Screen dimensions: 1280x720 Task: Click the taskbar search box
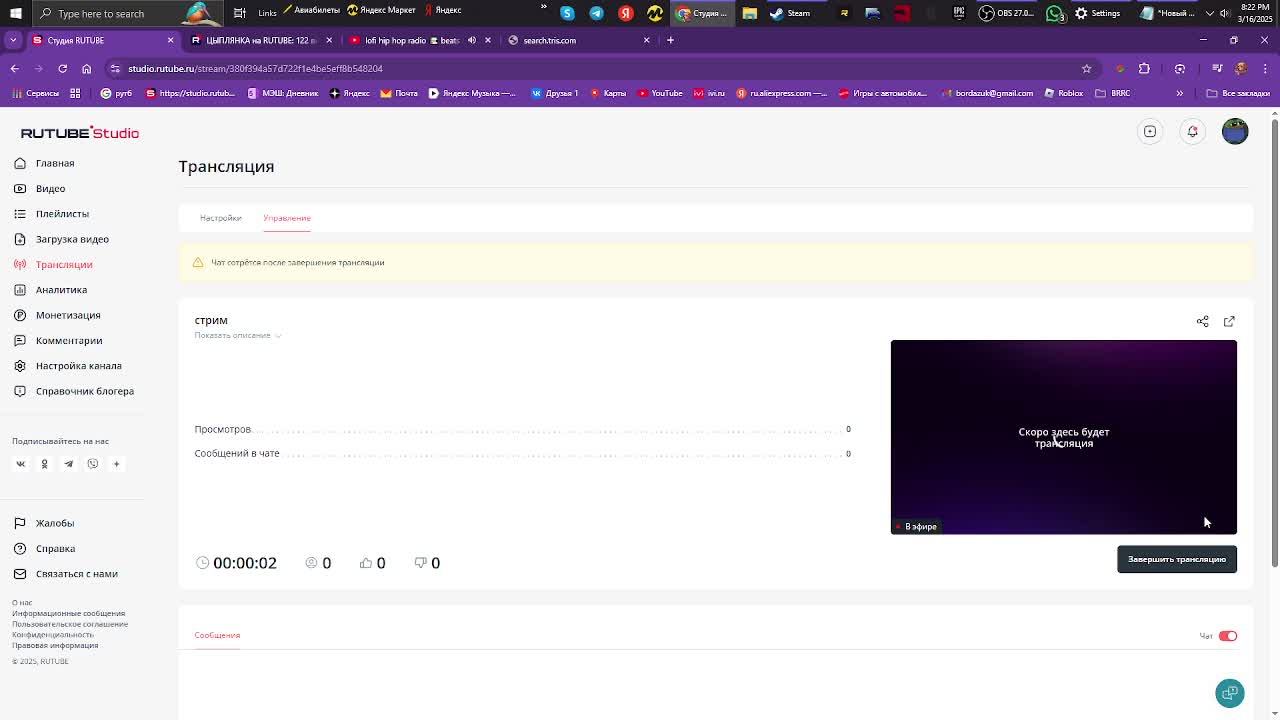(x=130, y=13)
